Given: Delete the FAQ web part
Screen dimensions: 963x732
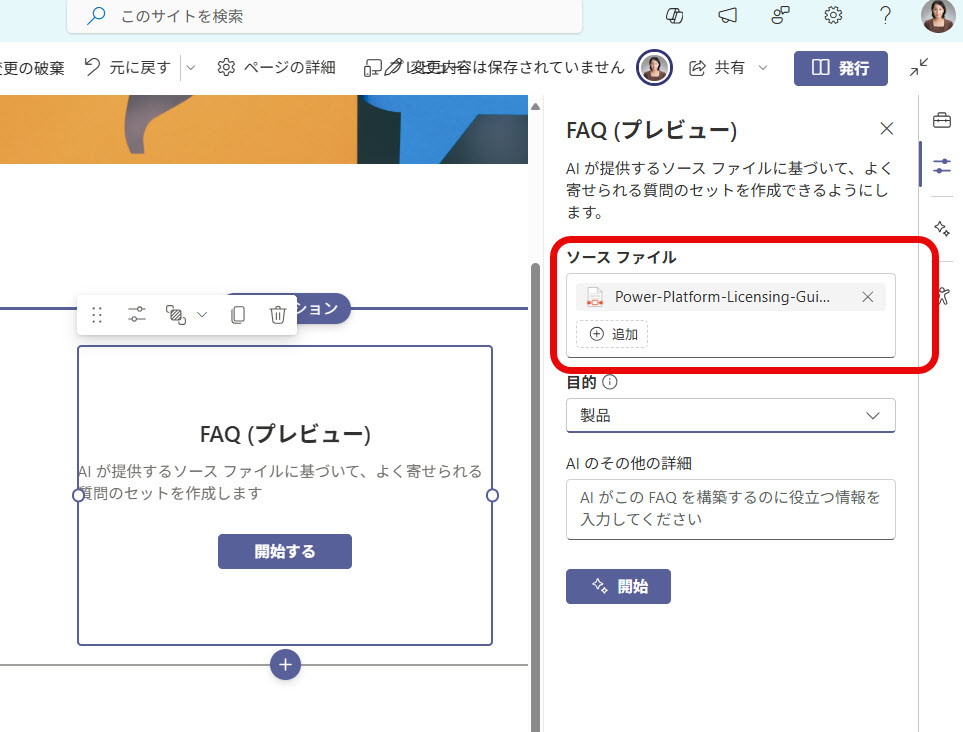Looking at the screenshot, I should tap(278, 315).
